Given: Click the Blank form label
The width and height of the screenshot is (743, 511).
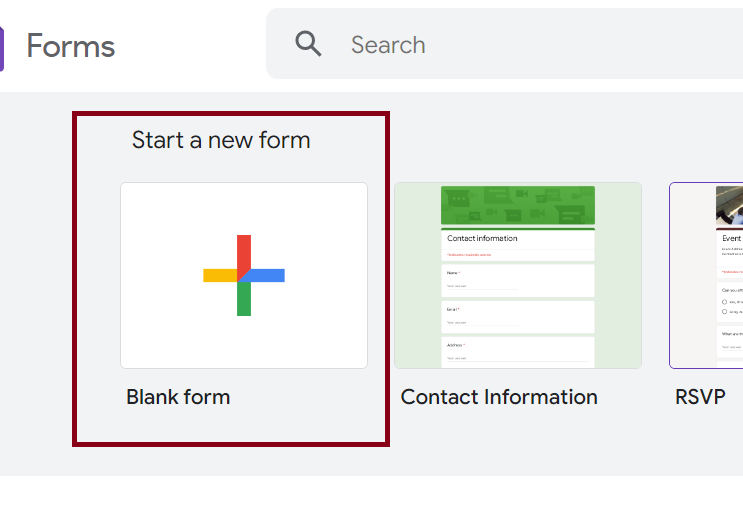Looking at the screenshot, I should coord(178,397).
